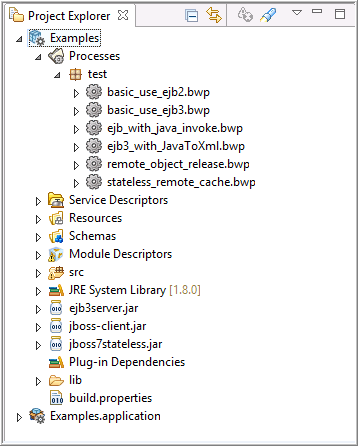Collapse the Processes folder node

click(x=38, y=57)
